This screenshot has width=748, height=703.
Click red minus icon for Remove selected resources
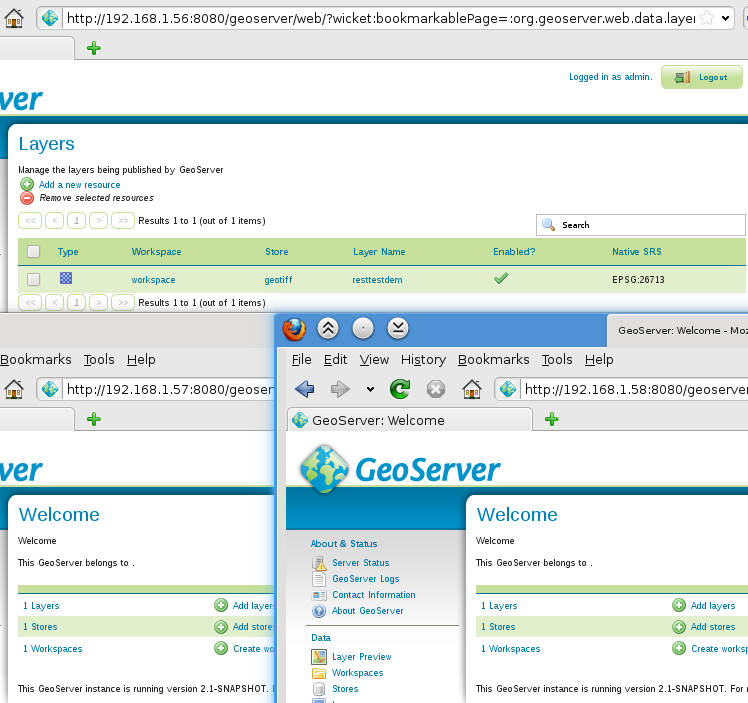point(27,197)
